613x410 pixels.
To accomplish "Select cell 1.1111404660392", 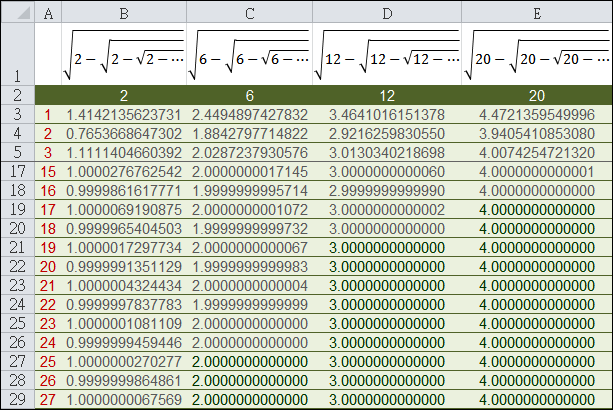I will (x=124, y=152).
